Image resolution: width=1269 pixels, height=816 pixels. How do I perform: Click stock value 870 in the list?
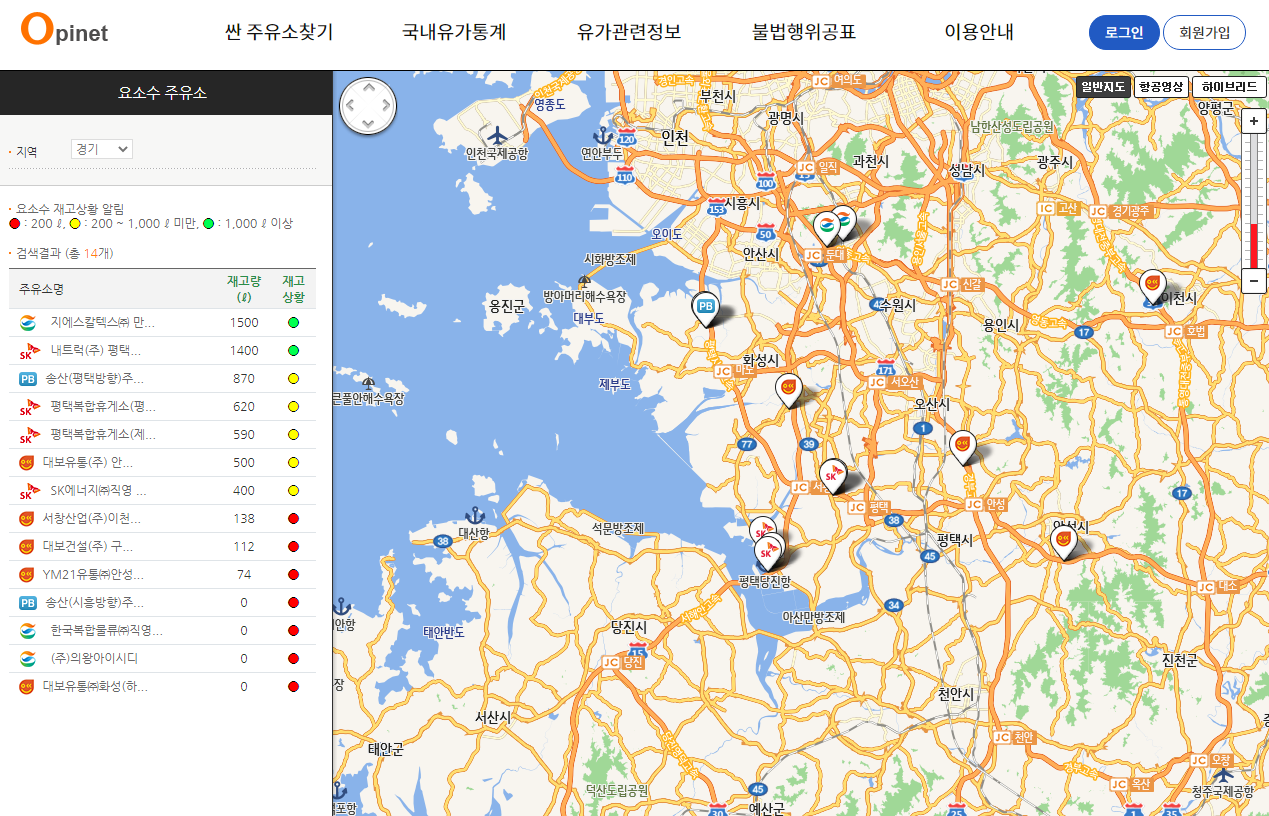243,379
